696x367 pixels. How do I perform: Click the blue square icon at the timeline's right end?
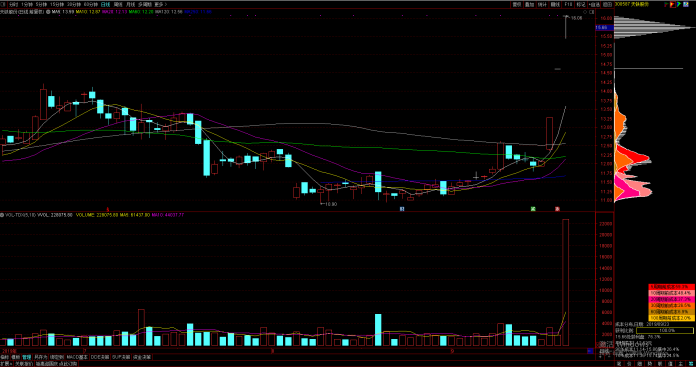590,351
